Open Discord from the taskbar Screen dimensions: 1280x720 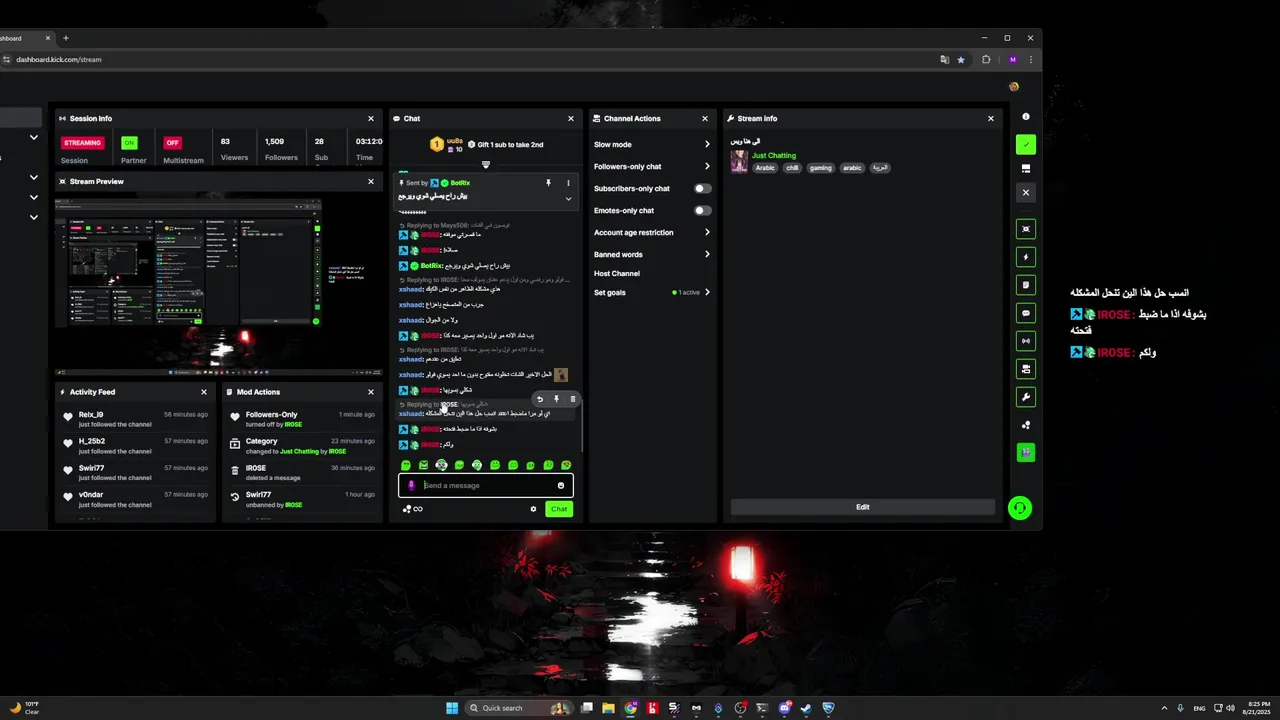tap(784, 708)
